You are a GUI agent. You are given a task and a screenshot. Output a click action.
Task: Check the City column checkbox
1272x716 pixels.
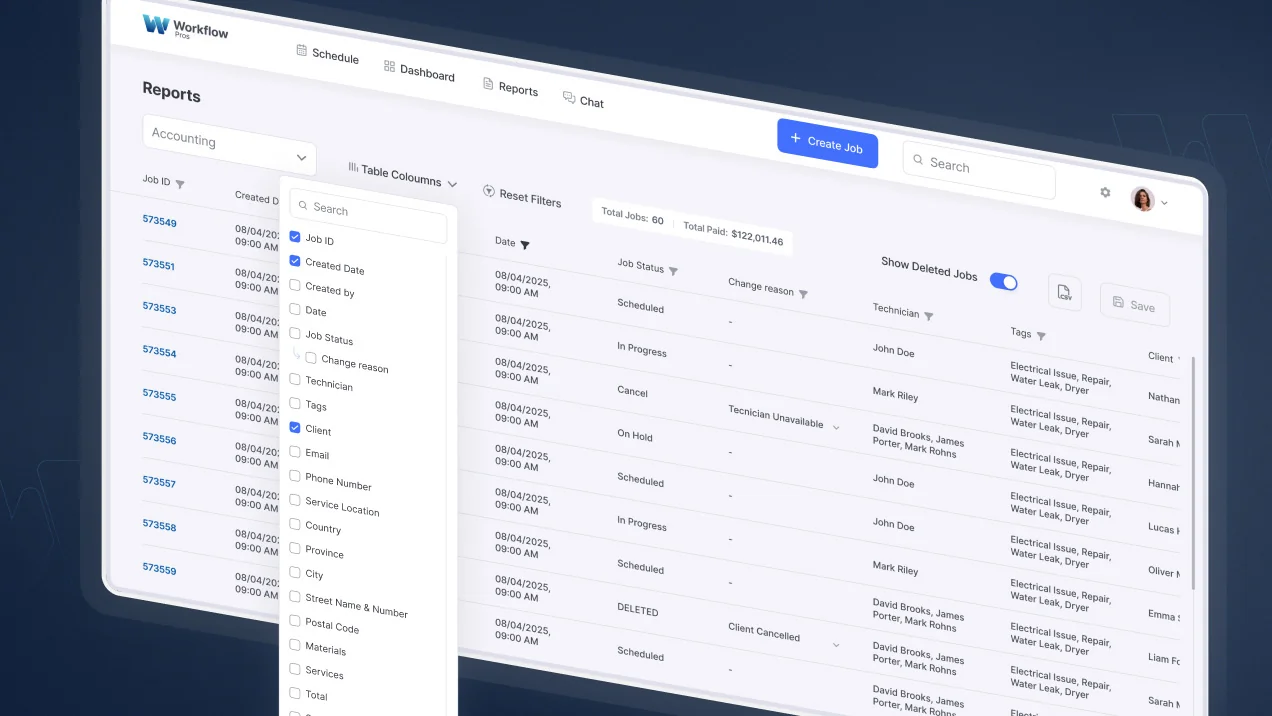coord(295,572)
